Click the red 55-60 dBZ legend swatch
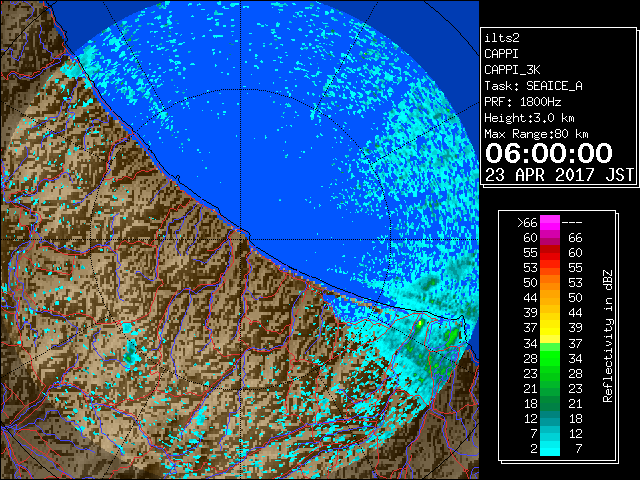Image resolution: width=640 pixels, height=480 pixels. point(550,253)
